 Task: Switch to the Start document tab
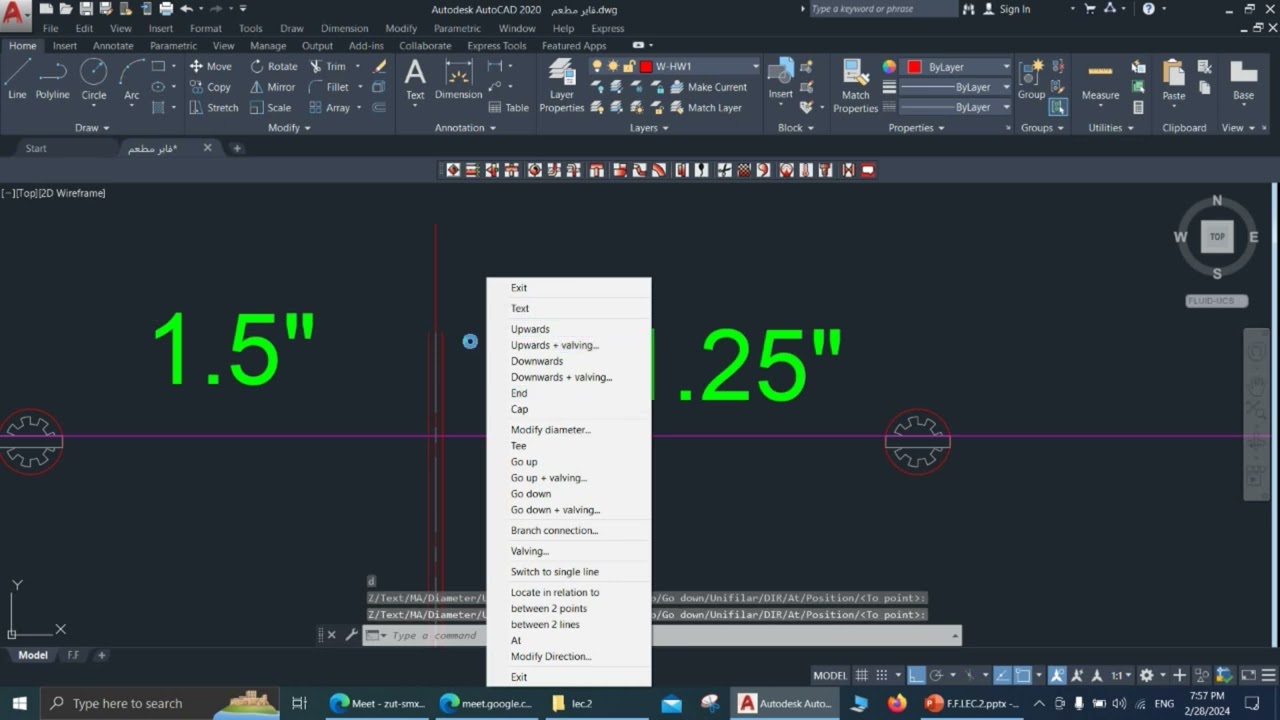tap(36, 148)
